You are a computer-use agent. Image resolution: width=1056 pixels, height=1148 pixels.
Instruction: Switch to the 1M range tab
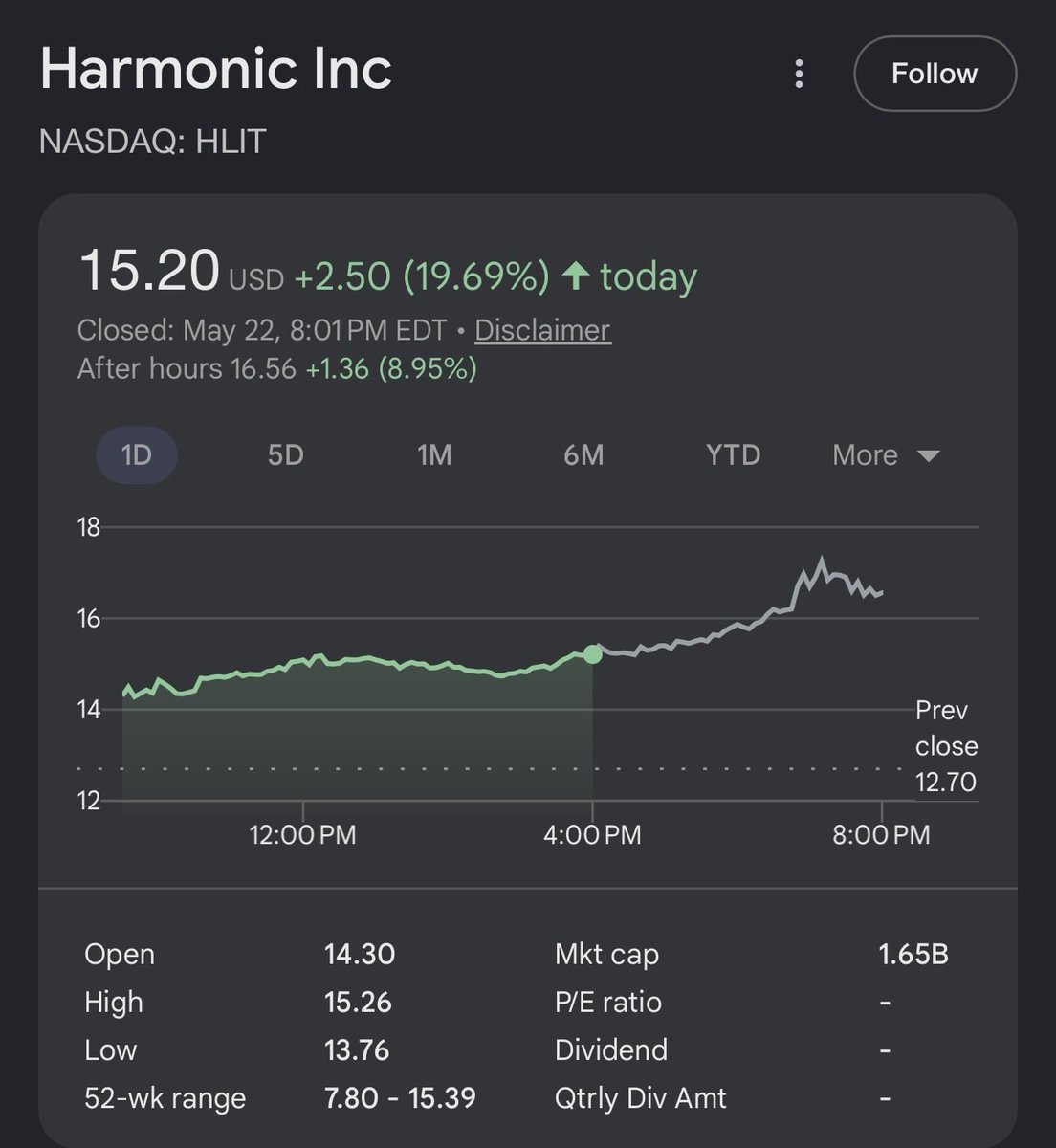click(x=434, y=455)
